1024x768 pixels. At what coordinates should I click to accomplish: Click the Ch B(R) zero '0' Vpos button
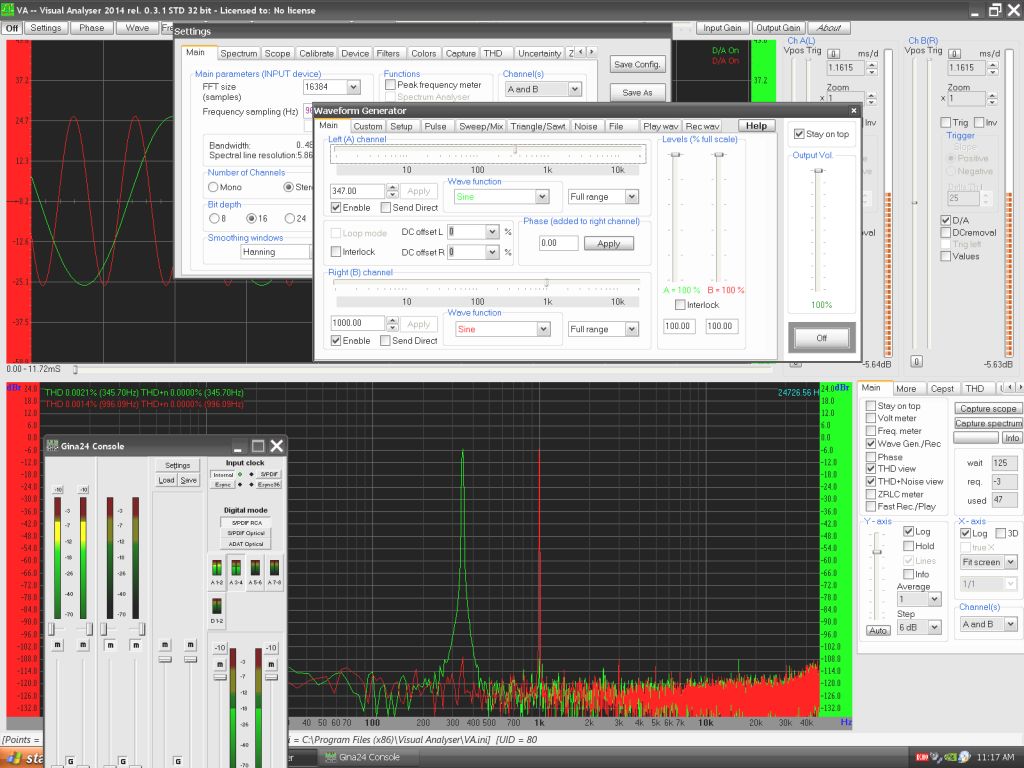click(955, 54)
